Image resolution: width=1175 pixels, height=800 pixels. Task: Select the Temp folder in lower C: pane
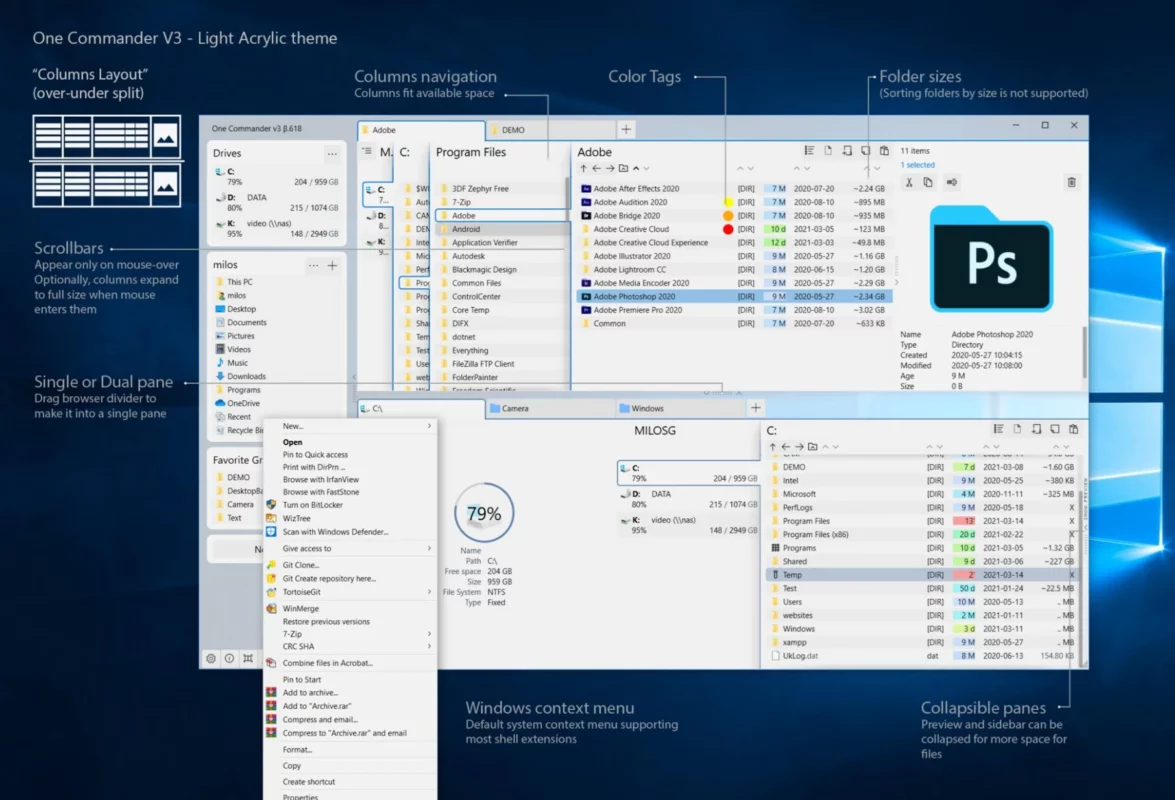tap(923, 575)
